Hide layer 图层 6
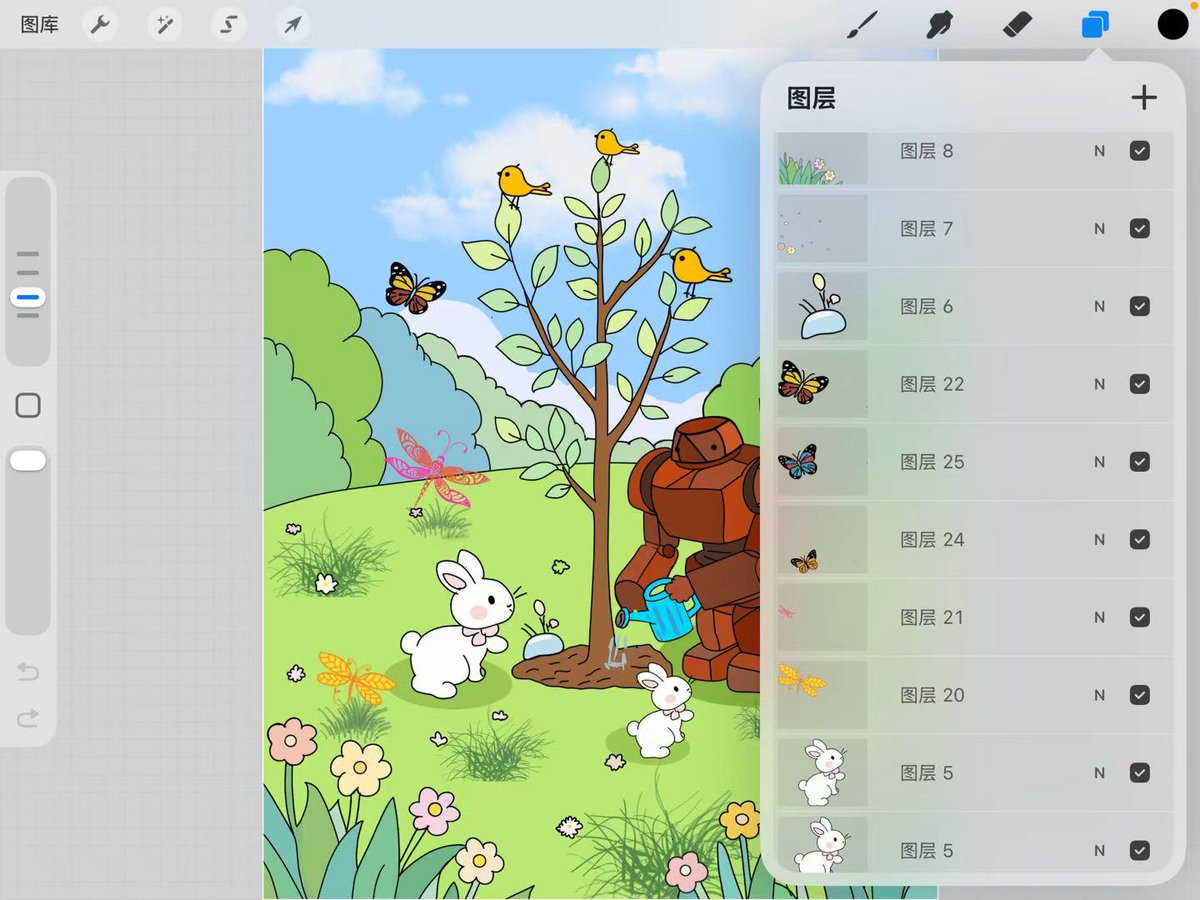 (1139, 306)
